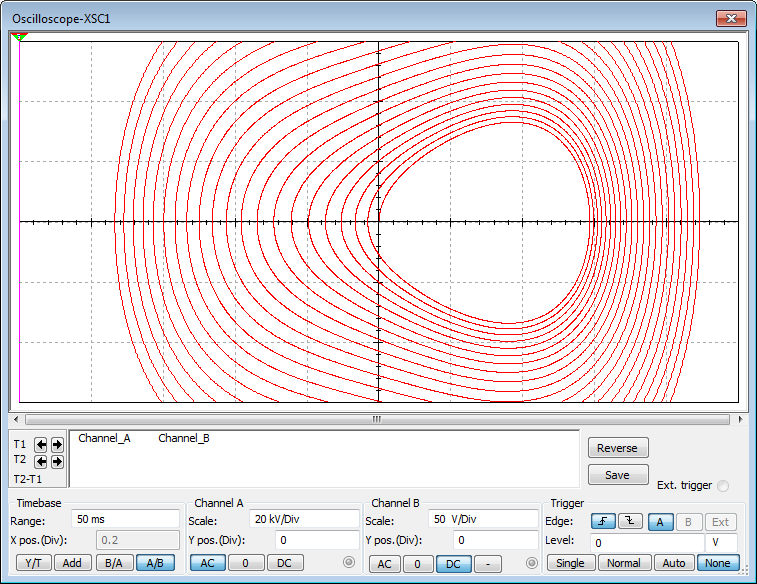The height and width of the screenshot is (584, 757).
Task: Choose Auto trigger mode
Action: click(674, 563)
